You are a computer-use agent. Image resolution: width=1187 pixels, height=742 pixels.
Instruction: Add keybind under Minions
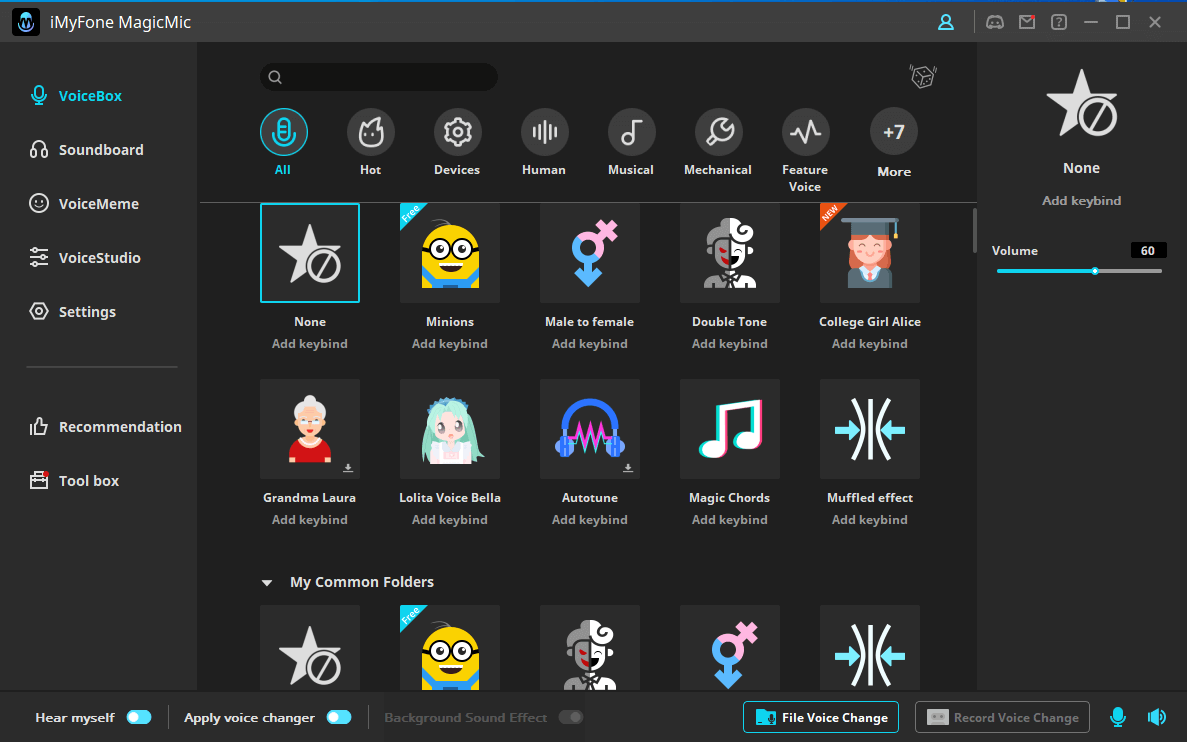coord(450,344)
